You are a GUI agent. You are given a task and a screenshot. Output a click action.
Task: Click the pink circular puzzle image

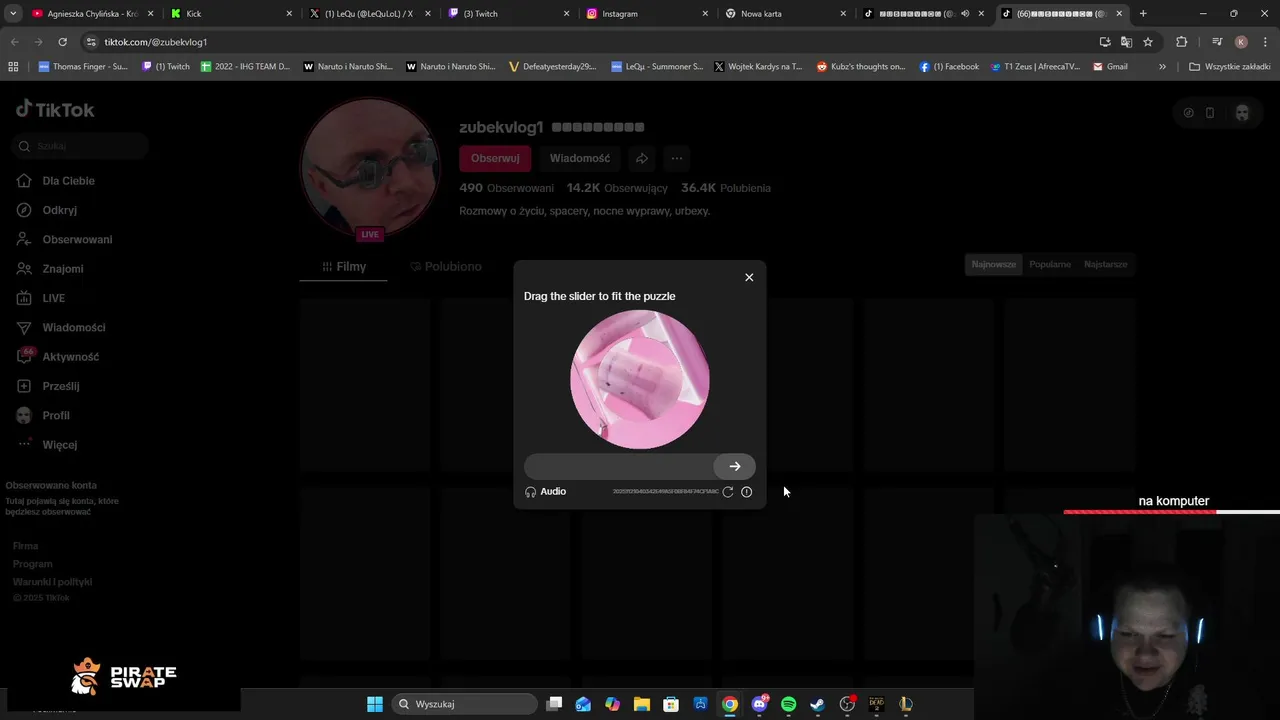pos(640,379)
